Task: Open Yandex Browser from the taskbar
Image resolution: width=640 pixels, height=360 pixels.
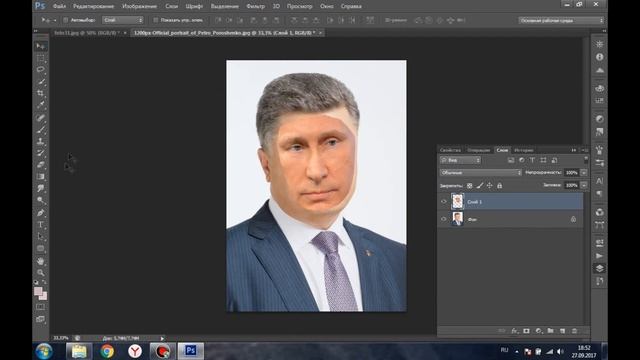Action: pyautogui.click(x=135, y=351)
